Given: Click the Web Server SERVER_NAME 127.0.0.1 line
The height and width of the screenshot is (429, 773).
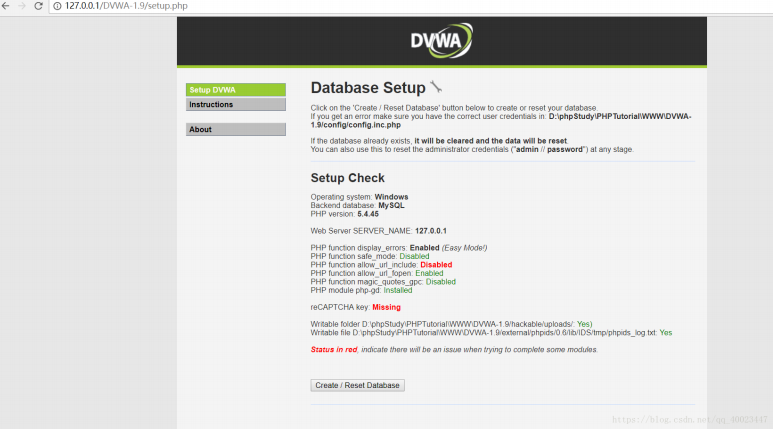Looking at the screenshot, I should 379,231.
